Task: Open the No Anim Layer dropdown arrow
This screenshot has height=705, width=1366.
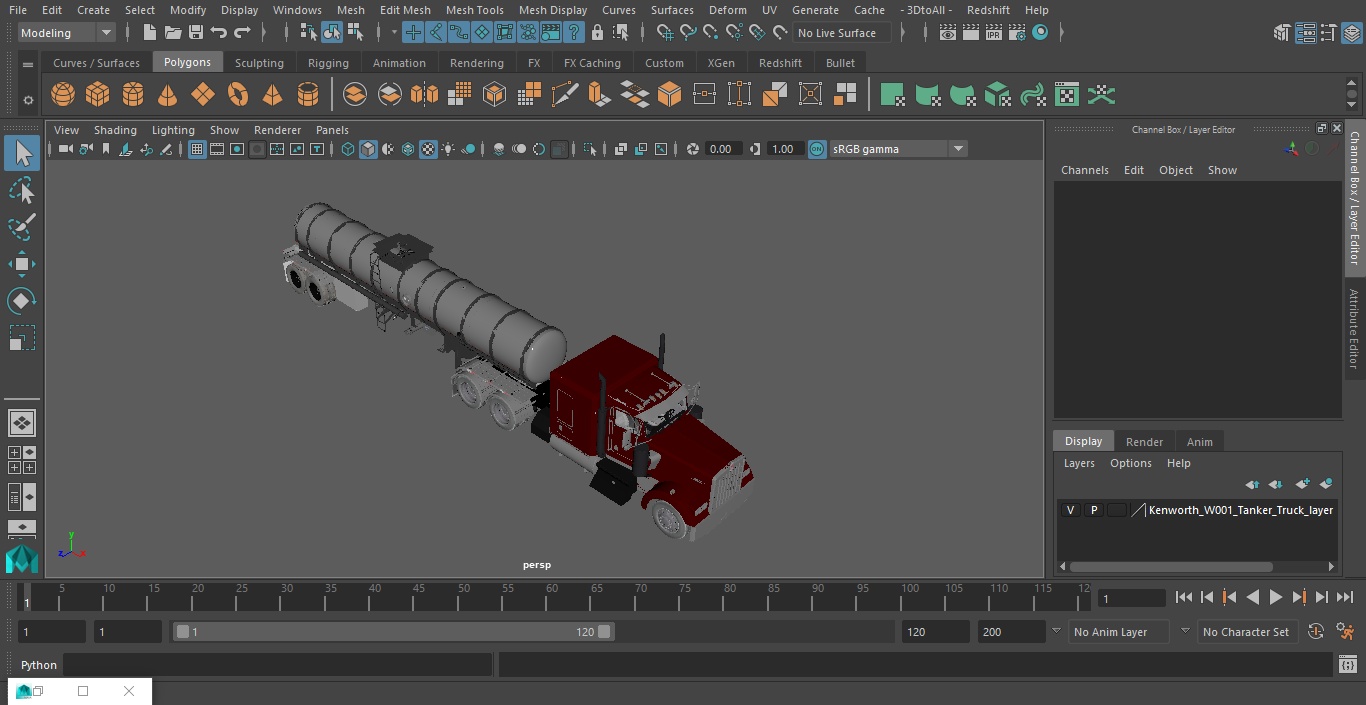Action: [1056, 631]
